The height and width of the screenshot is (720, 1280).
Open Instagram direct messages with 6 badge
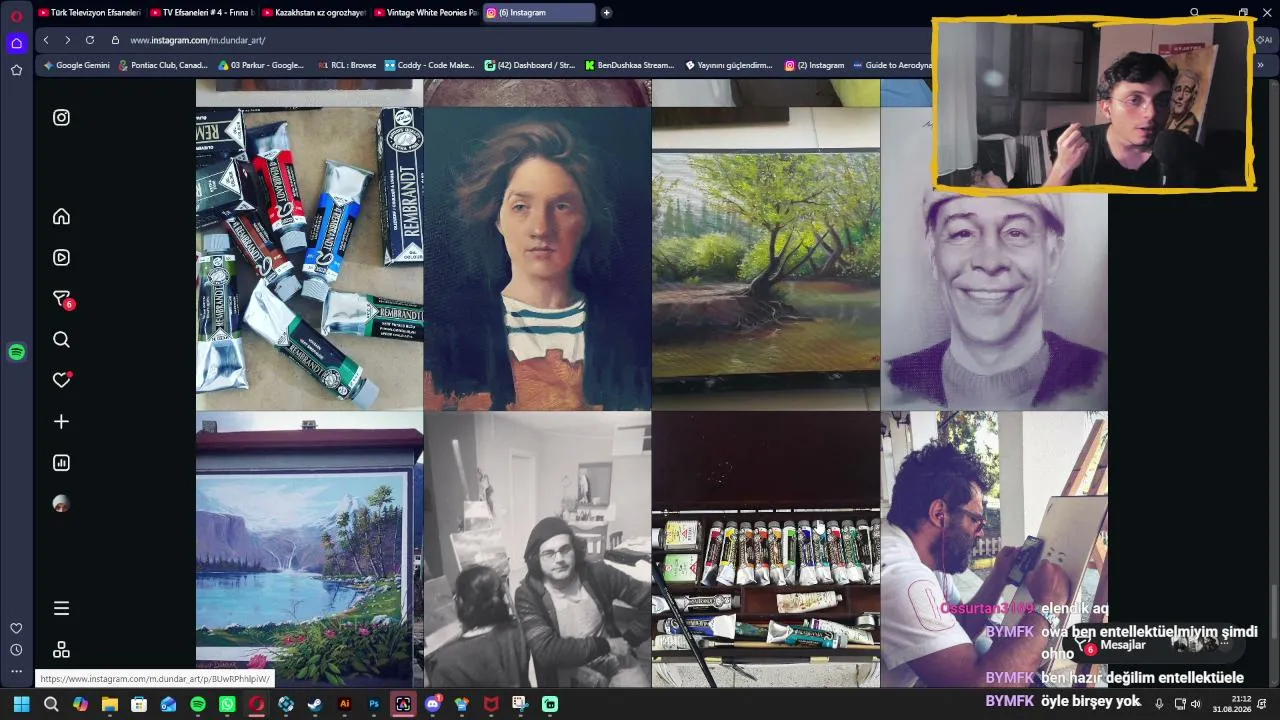click(x=62, y=299)
